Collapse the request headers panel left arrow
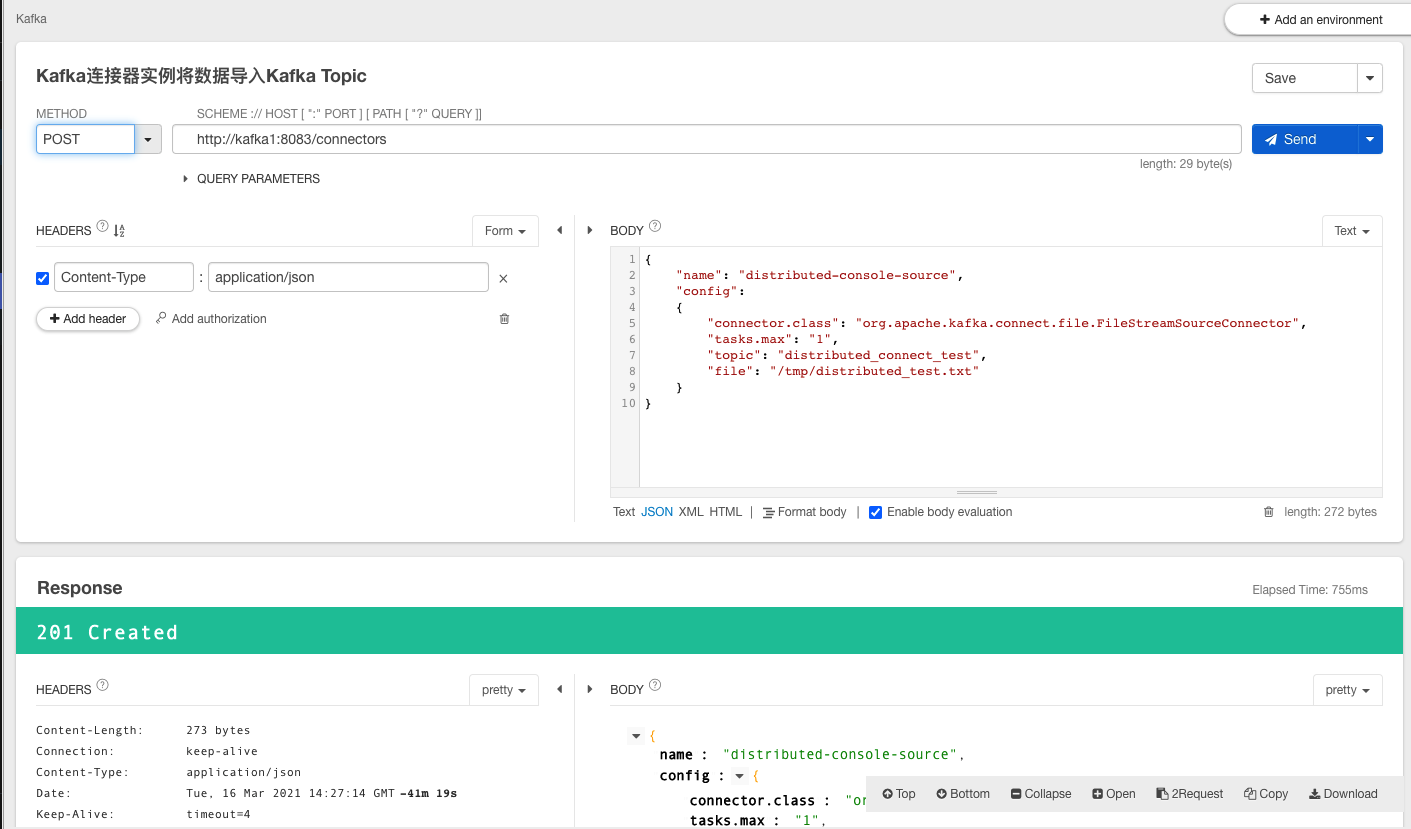Image resolution: width=1411 pixels, height=829 pixels. (x=559, y=230)
